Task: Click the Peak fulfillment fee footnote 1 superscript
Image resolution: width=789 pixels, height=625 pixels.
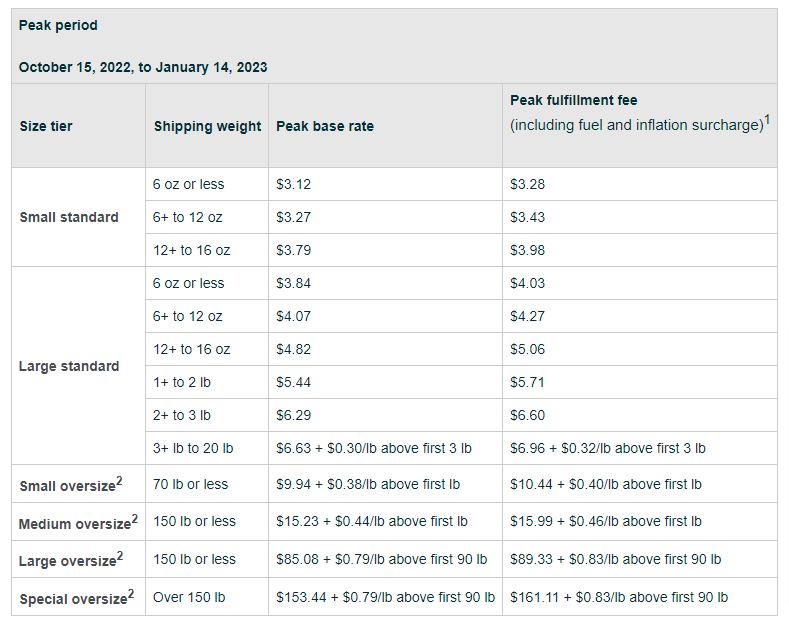Action: (x=767, y=120)
